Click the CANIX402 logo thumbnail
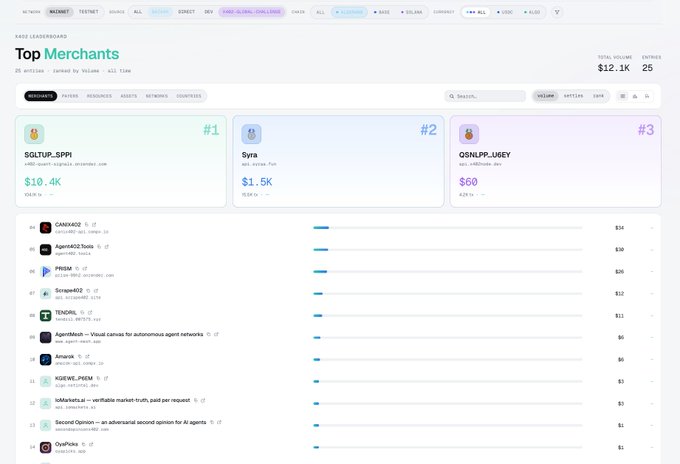Image resolution: width=680 pixels, height=464 pixels. pyautogui.click(x=46, y=228)
